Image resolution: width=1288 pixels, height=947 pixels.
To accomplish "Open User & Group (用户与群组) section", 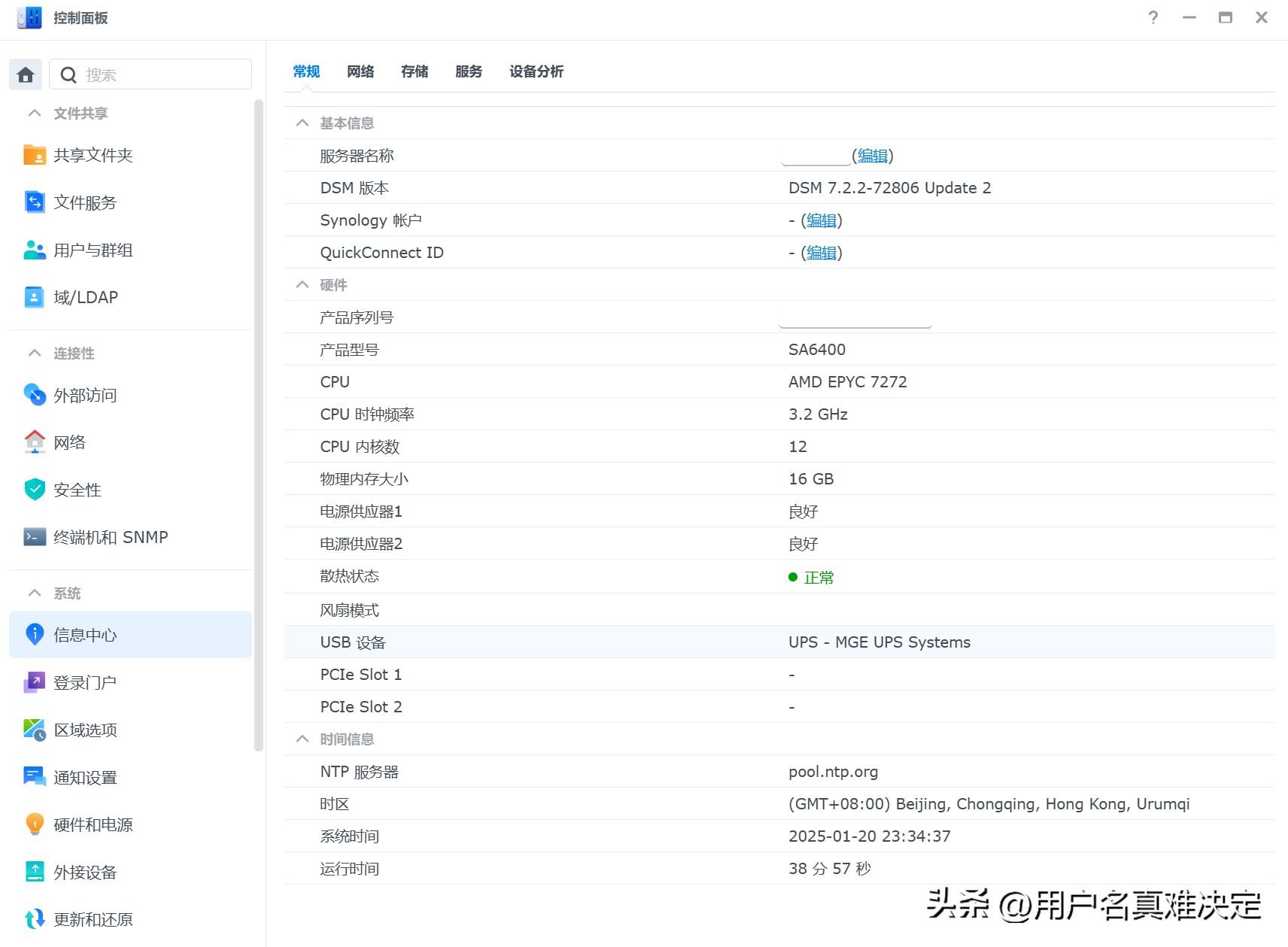I will click(93, 250).
